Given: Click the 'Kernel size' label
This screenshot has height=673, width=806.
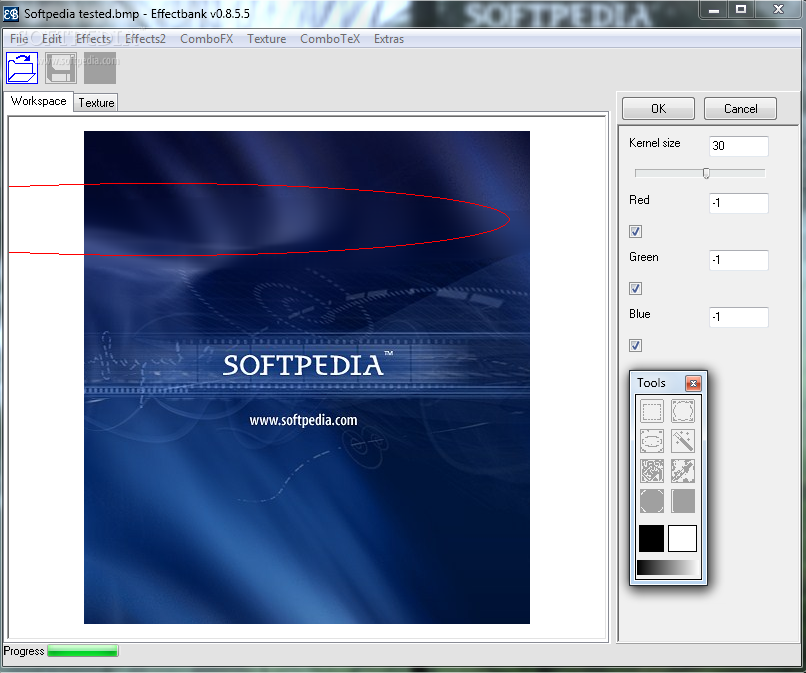Looking at the screenshot, I should click(x=654, y=143).
